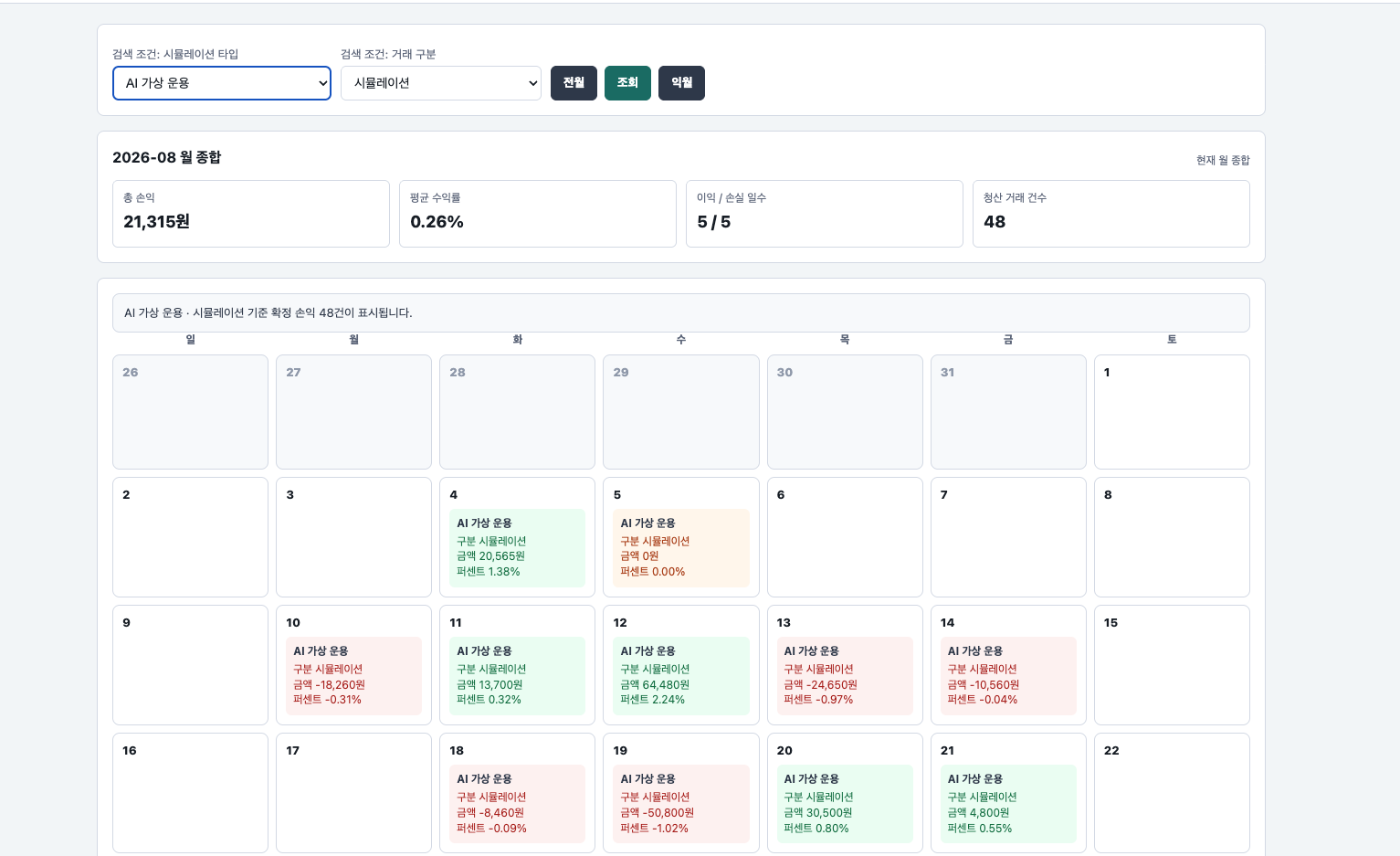1400x856 pixels.
Task: Select calendar day 16
Action: (190, 793)
